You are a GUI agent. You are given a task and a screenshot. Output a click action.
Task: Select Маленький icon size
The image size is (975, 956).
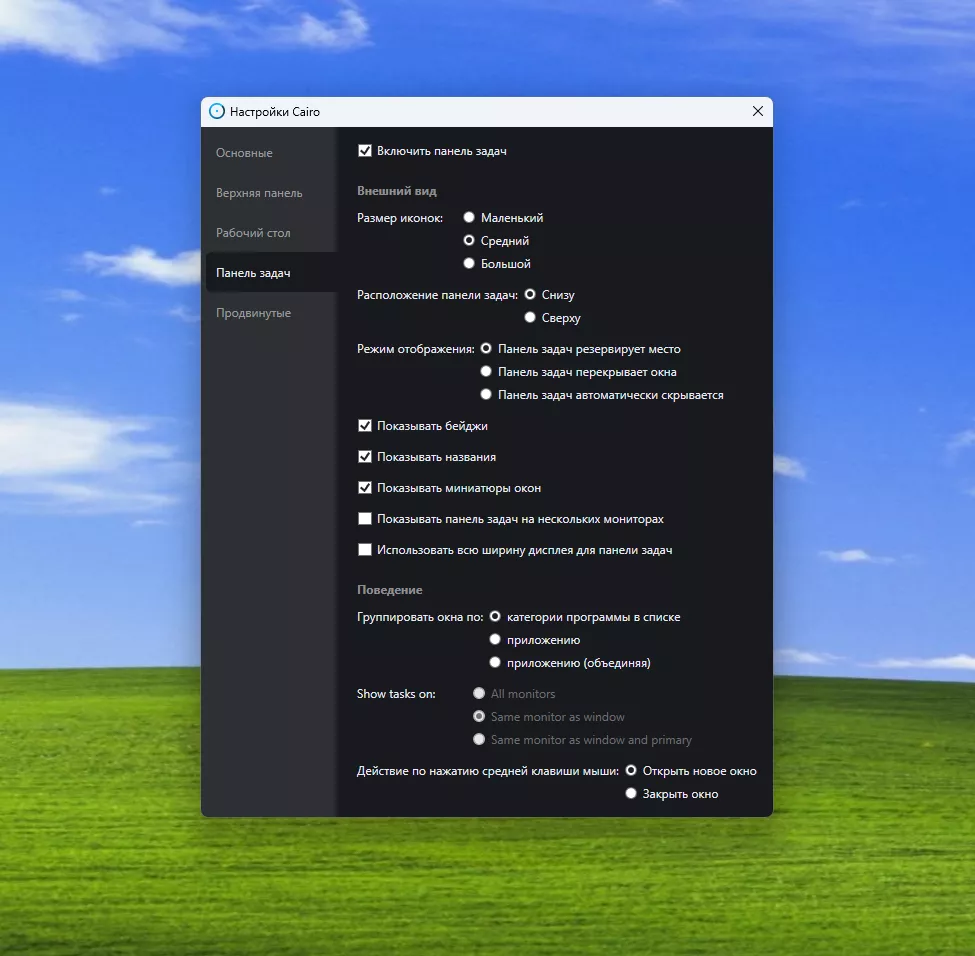tap(469, 217)
